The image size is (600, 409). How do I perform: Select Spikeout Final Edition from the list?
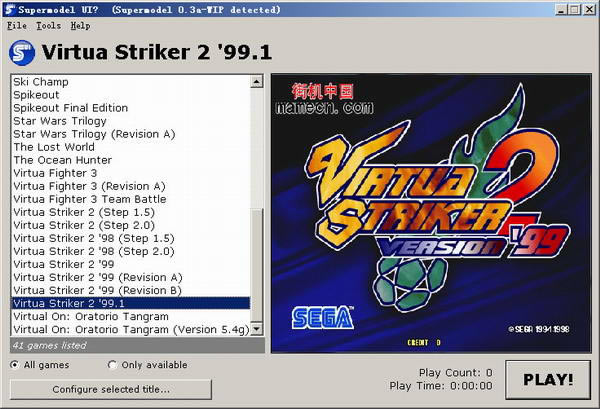coord(70,107)
